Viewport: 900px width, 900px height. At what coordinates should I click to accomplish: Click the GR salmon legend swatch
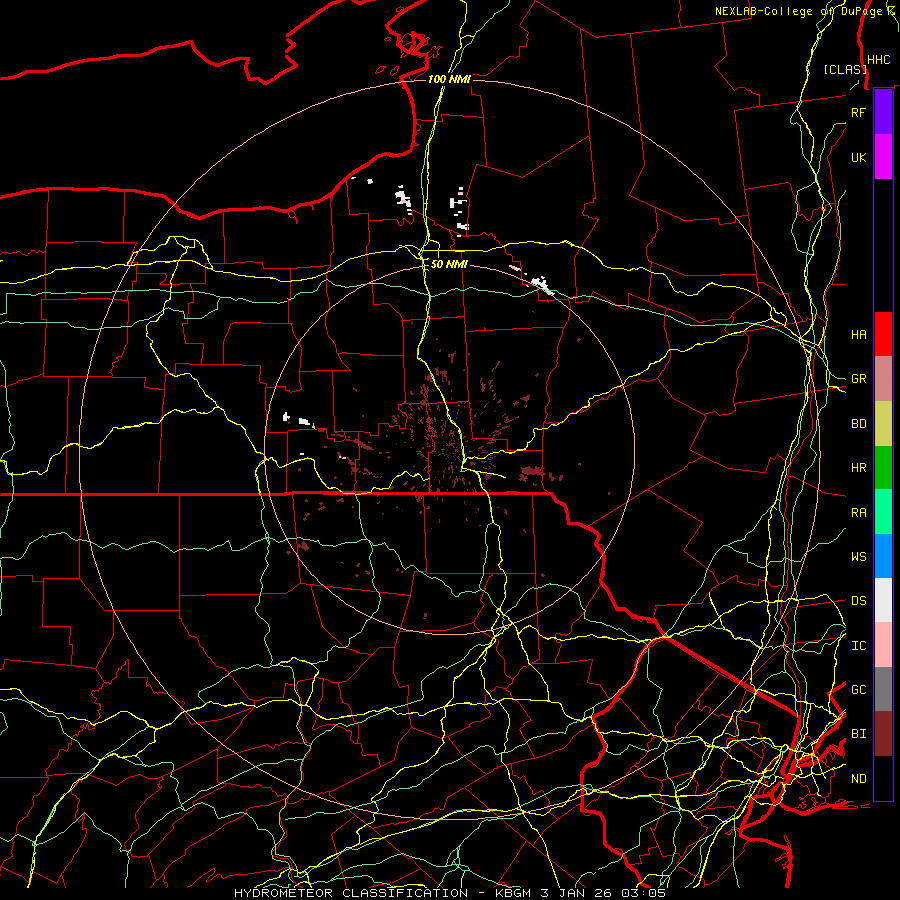pyautogui.click(x=883, y=379)
